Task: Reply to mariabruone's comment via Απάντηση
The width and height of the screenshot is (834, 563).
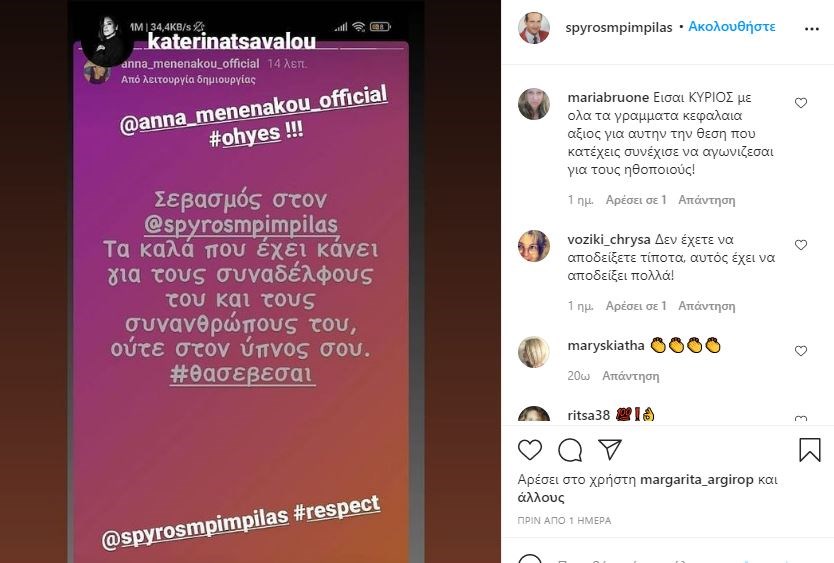Action: pyautogui.click(x=706, y=200)
